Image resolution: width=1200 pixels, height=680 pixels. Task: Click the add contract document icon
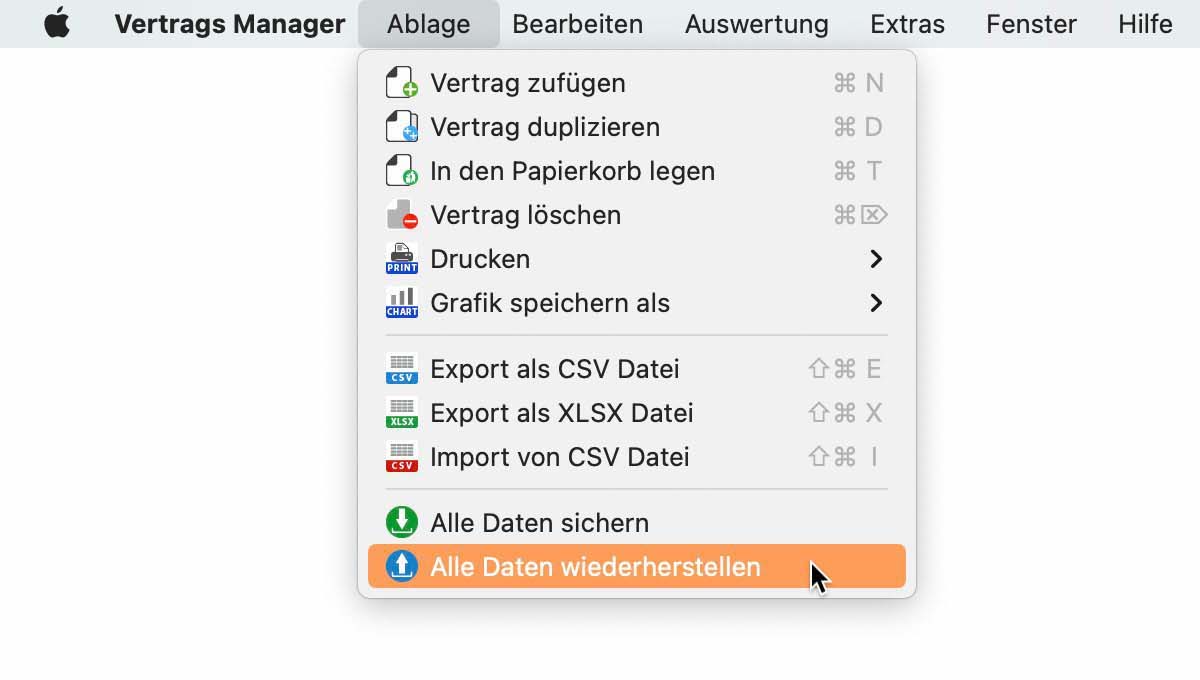(401, 83)
